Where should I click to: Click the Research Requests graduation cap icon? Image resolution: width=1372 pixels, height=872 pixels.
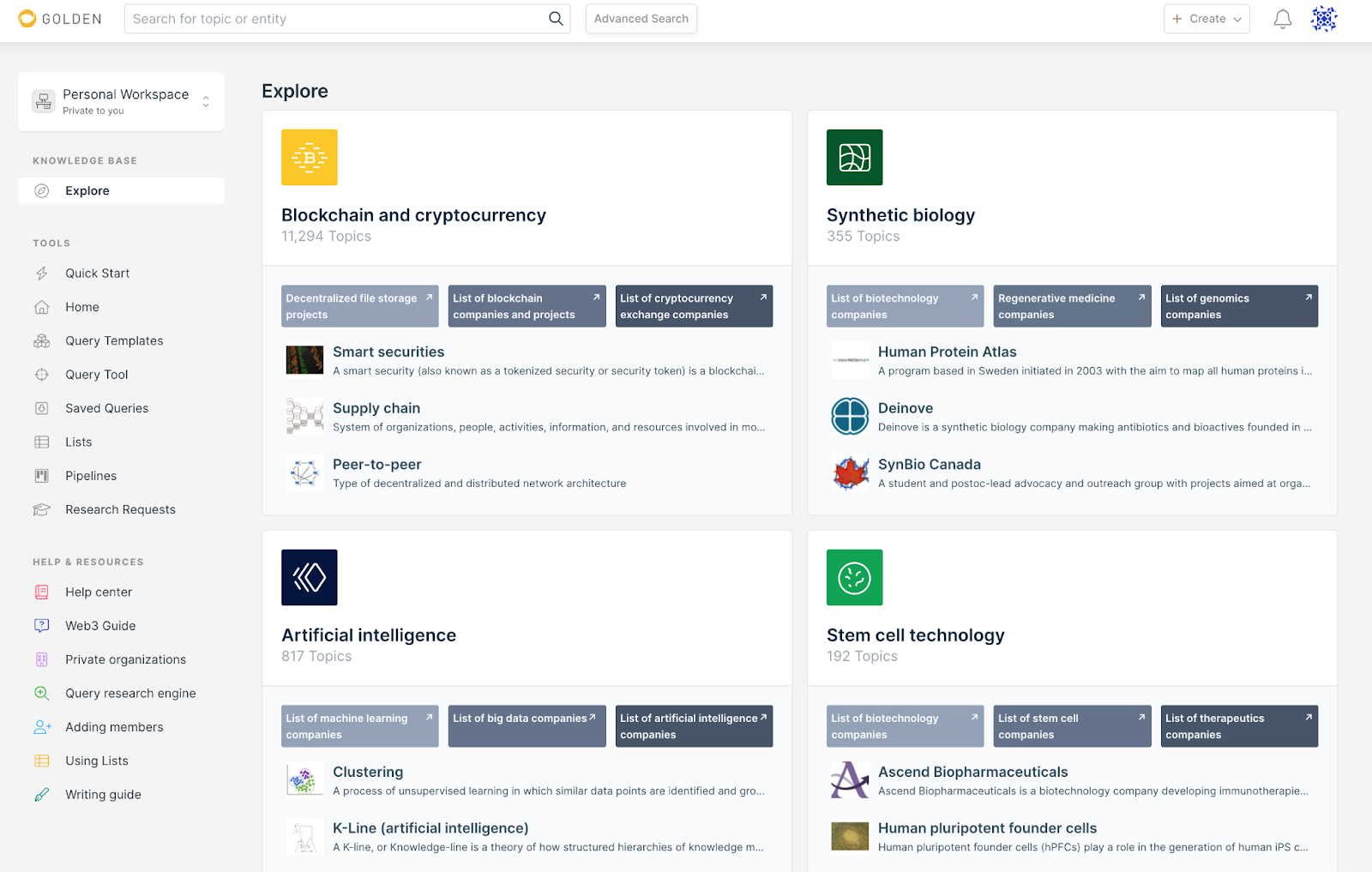point(41,509)
